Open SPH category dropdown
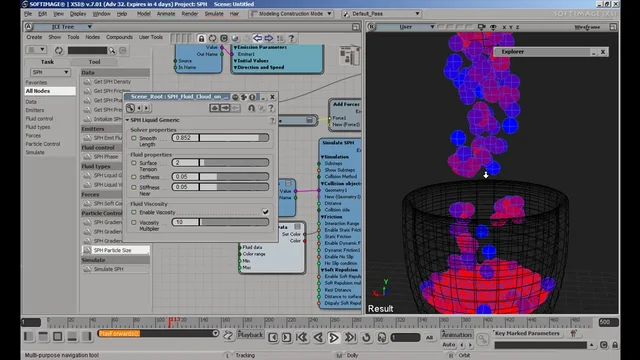Screen dimensions: 640x360 pos(50,72)
